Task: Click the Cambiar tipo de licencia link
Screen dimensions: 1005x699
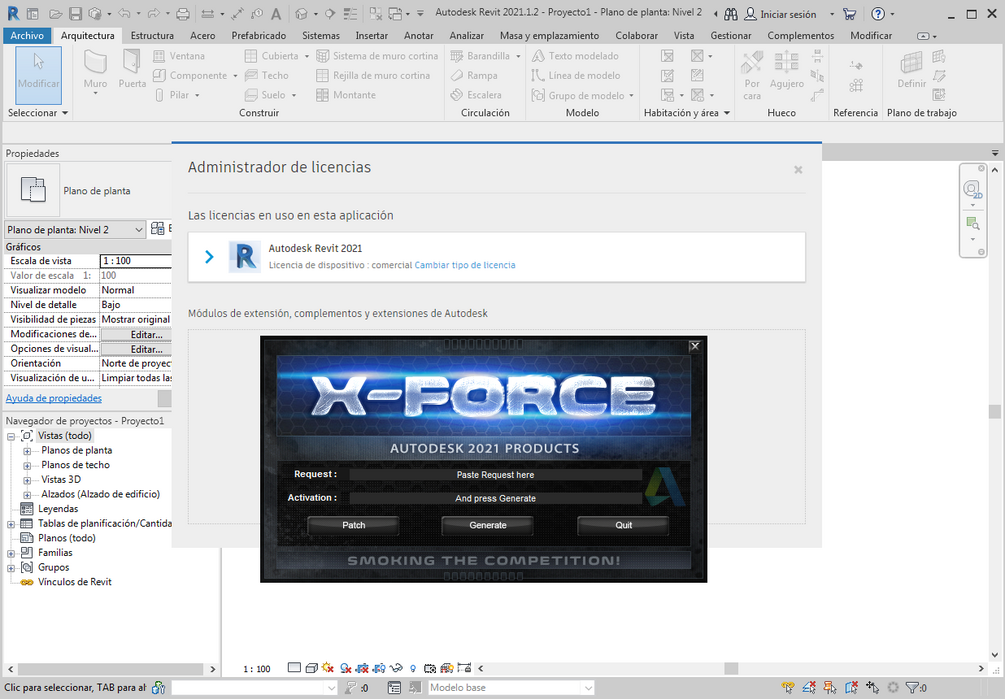Action: pyautogui.click(x=465, y=265)
